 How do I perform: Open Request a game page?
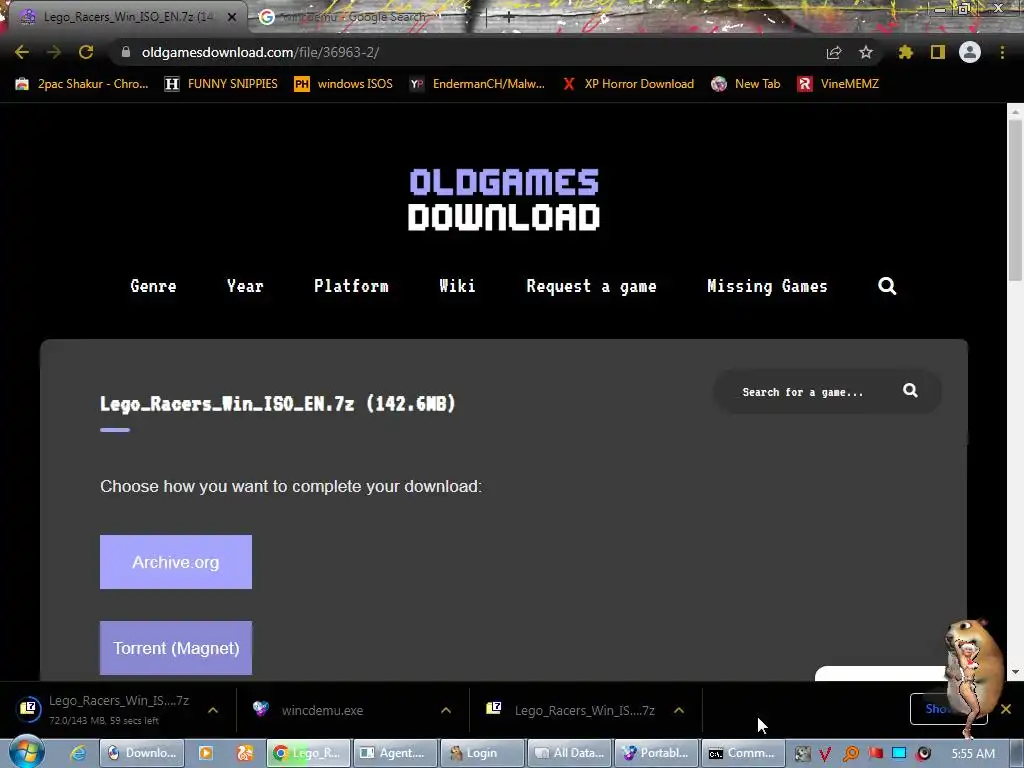click(592, 286)
